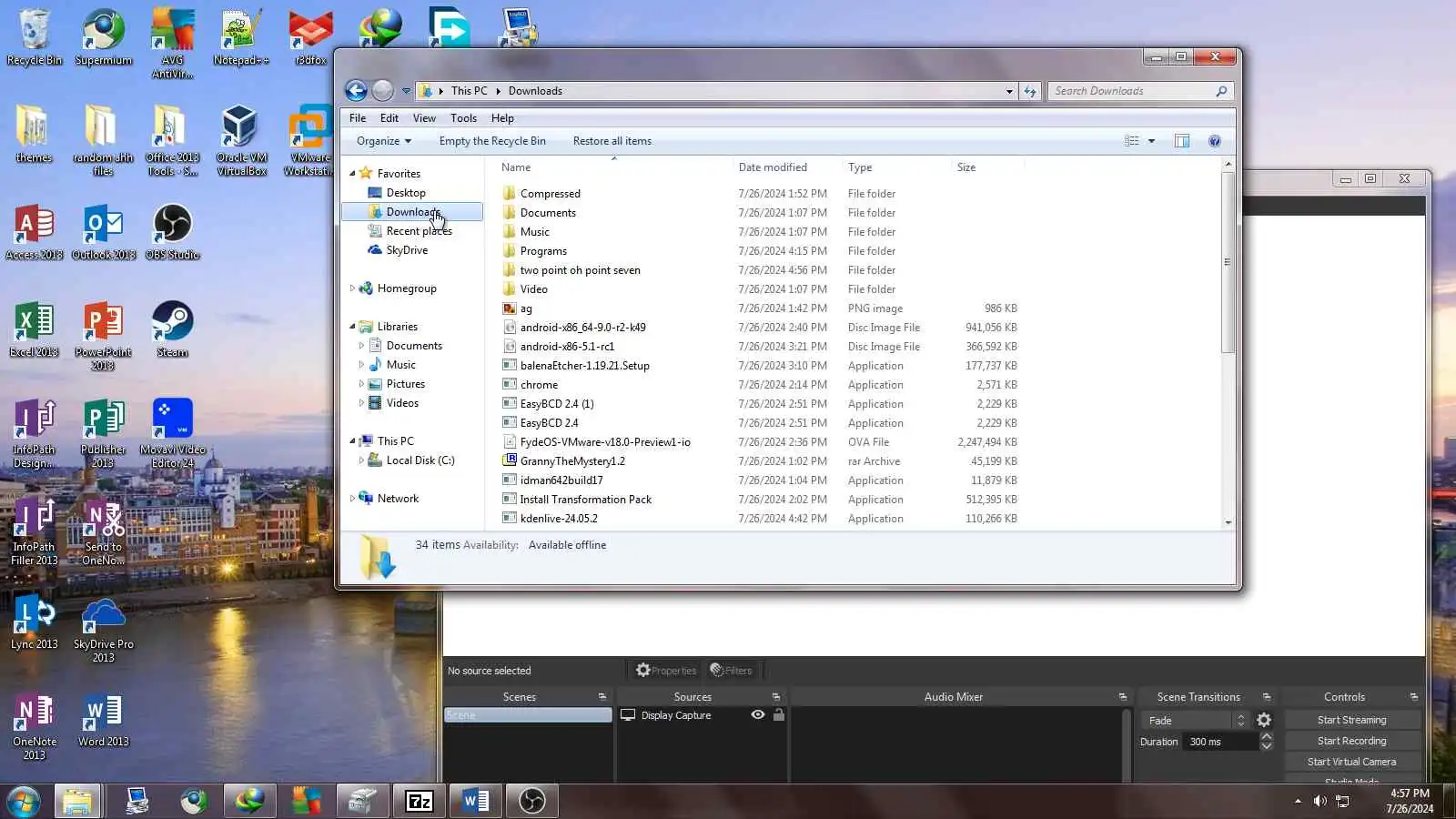Expand the Local Disk (C:) node
The image size is (1456, 819).
coord(362,460)
